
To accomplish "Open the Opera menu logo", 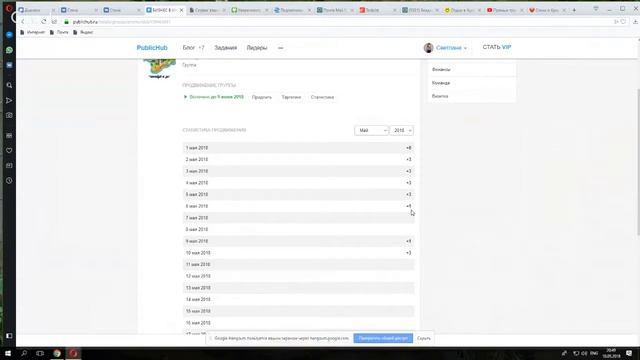I will (x=9, y=8).
